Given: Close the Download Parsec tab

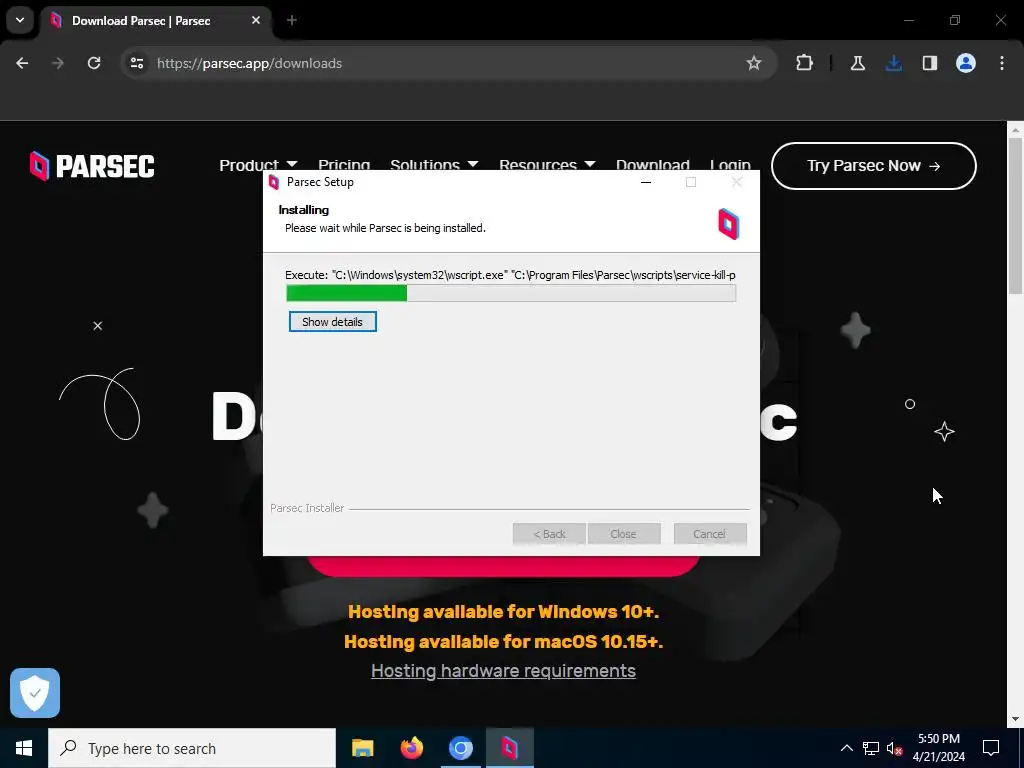Looking at the screenshot, I should click(x=256, y=20).
